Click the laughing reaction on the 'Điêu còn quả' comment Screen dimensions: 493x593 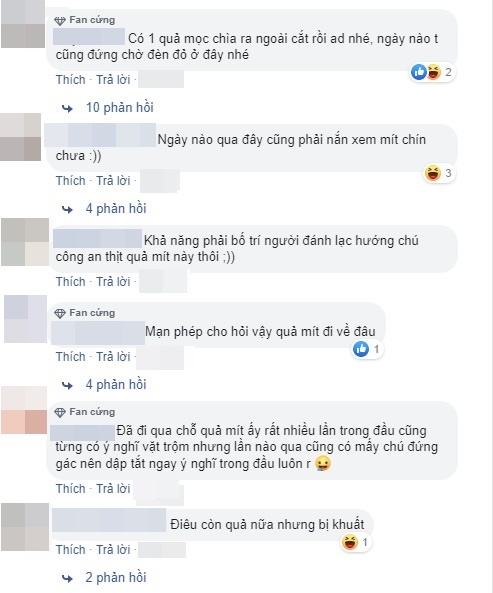(350, 542)
